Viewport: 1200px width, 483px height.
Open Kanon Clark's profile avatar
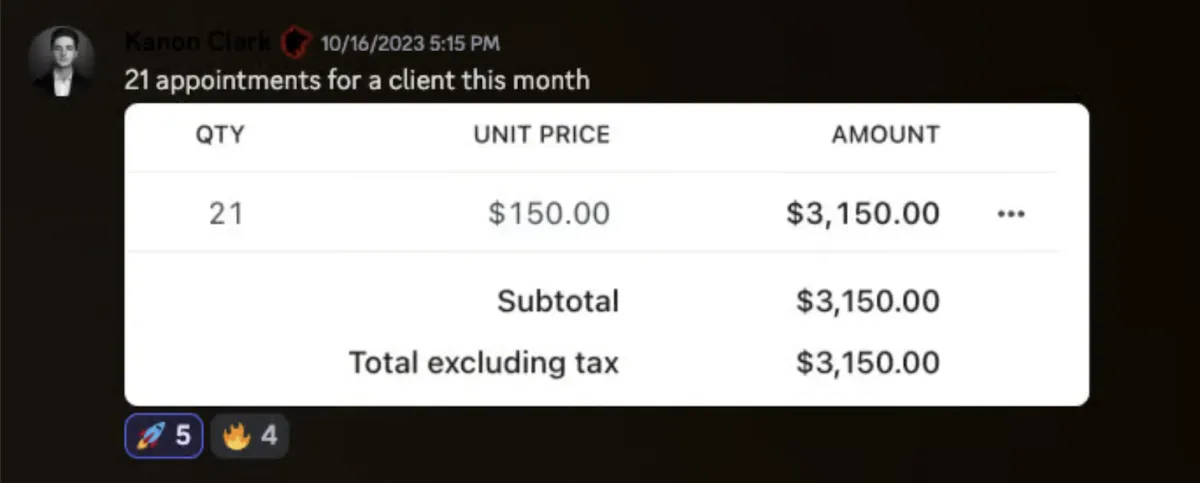[x=62, y=61]
